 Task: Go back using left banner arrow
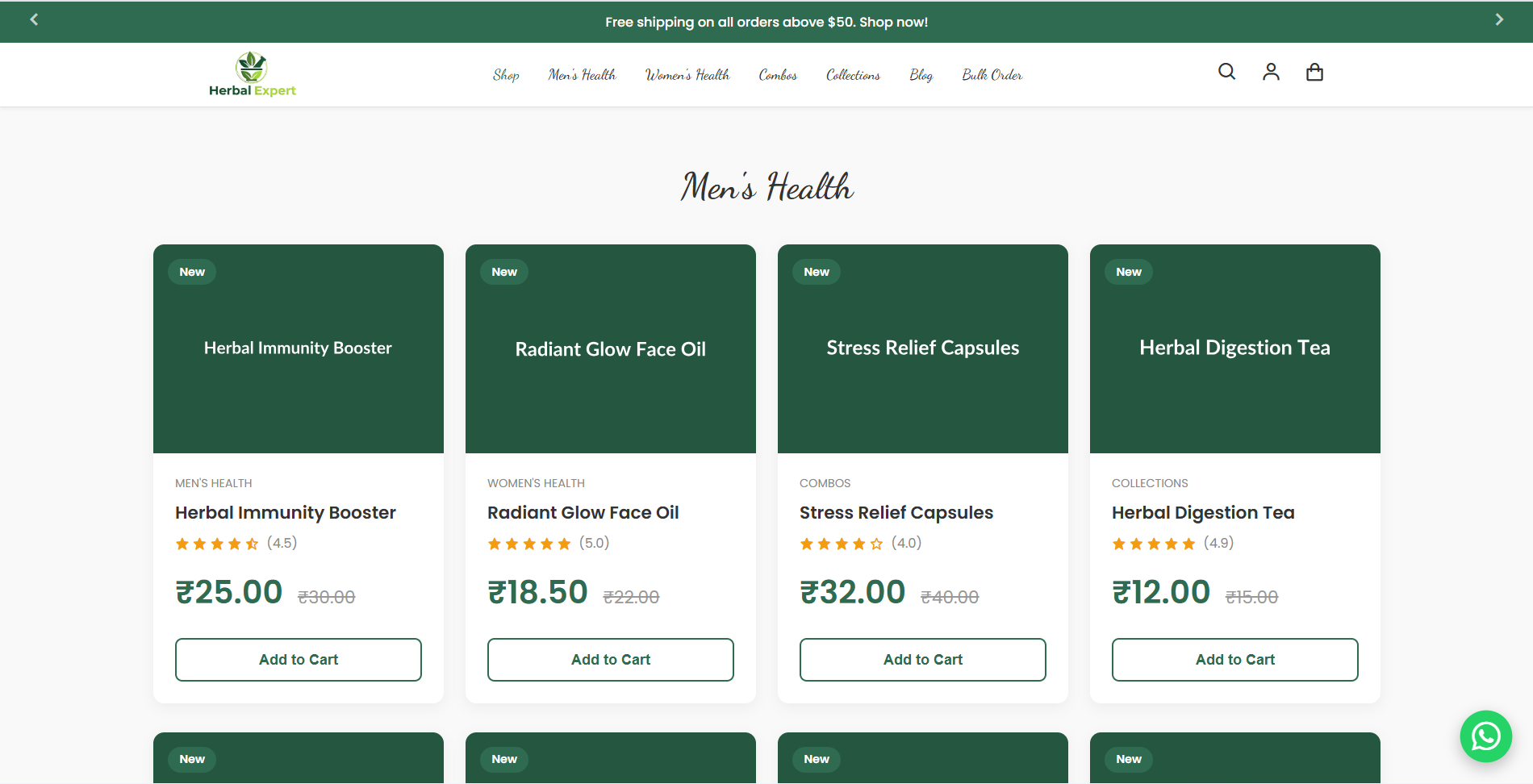(x=34, y=19)
